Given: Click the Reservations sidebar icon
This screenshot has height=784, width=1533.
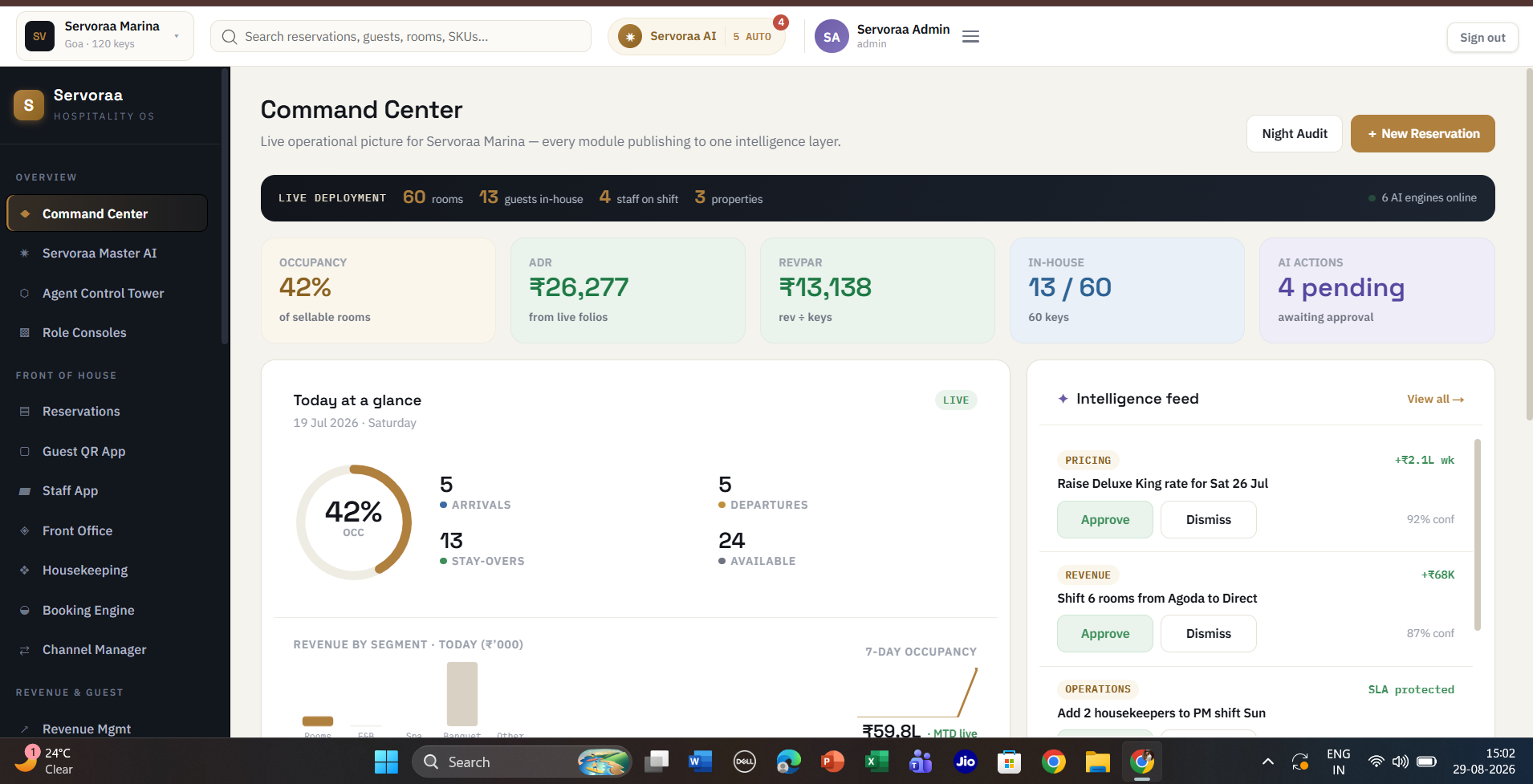Looking at the screenshot, I should (x=25, y=412).
